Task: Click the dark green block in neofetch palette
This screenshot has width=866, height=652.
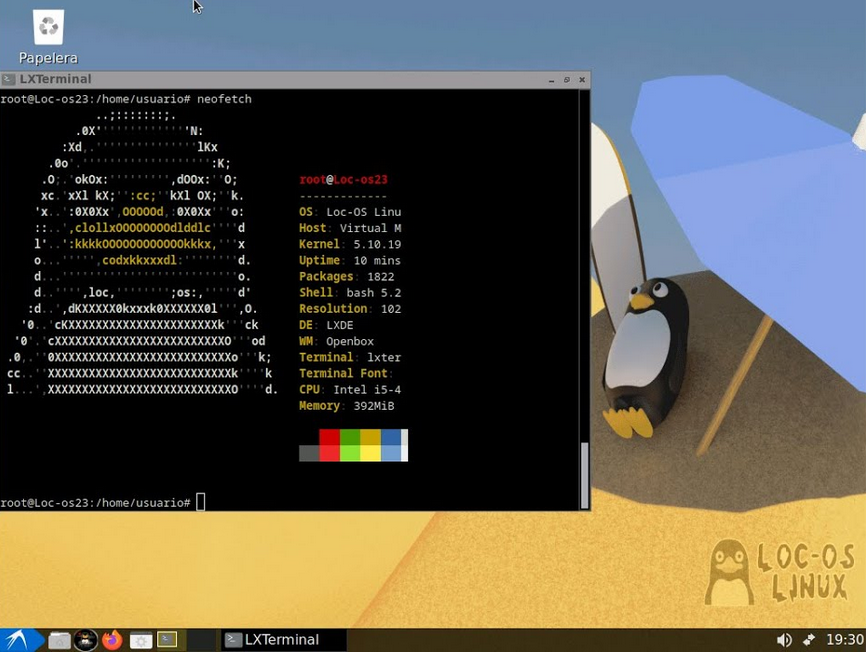Action: [350, 437]
